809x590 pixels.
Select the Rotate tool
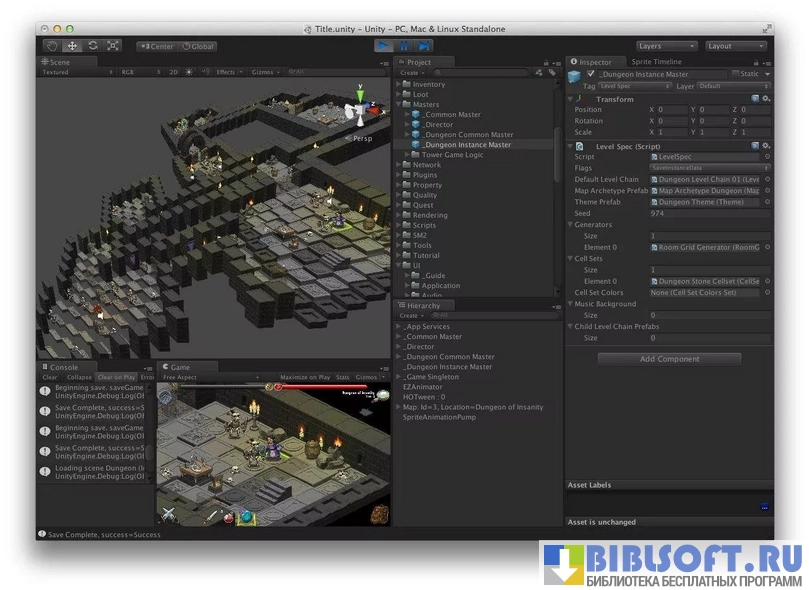point(92,46)
